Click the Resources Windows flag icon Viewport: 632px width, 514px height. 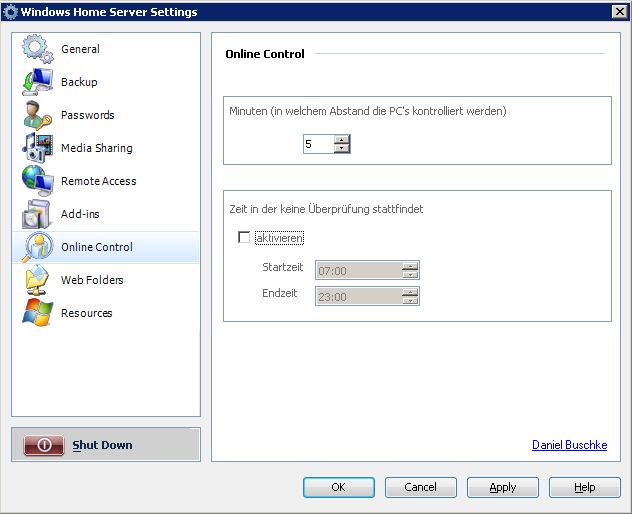tap(37, 313)
